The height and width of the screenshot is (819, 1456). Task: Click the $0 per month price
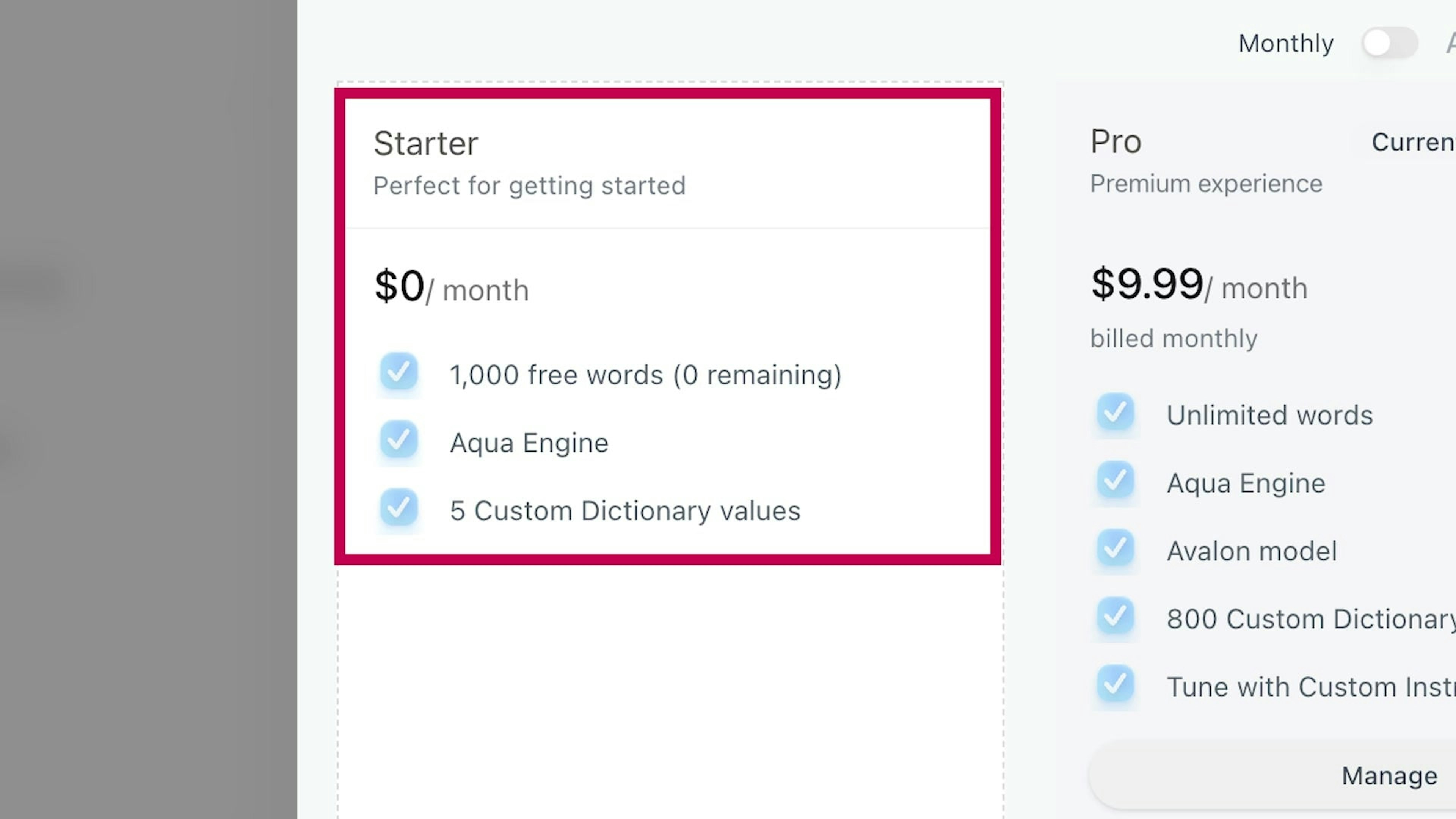[x=451, y=287]
